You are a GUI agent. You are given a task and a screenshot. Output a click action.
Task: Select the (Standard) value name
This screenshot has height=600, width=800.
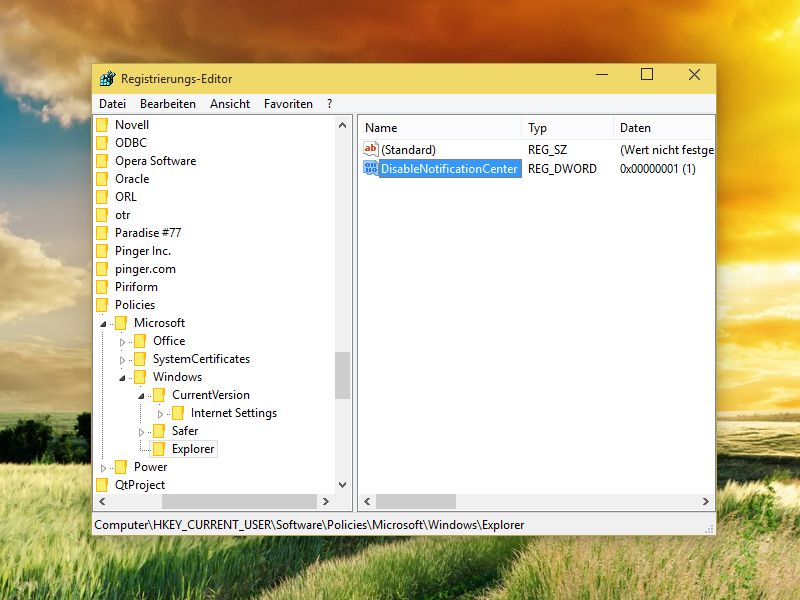point(408,150)
